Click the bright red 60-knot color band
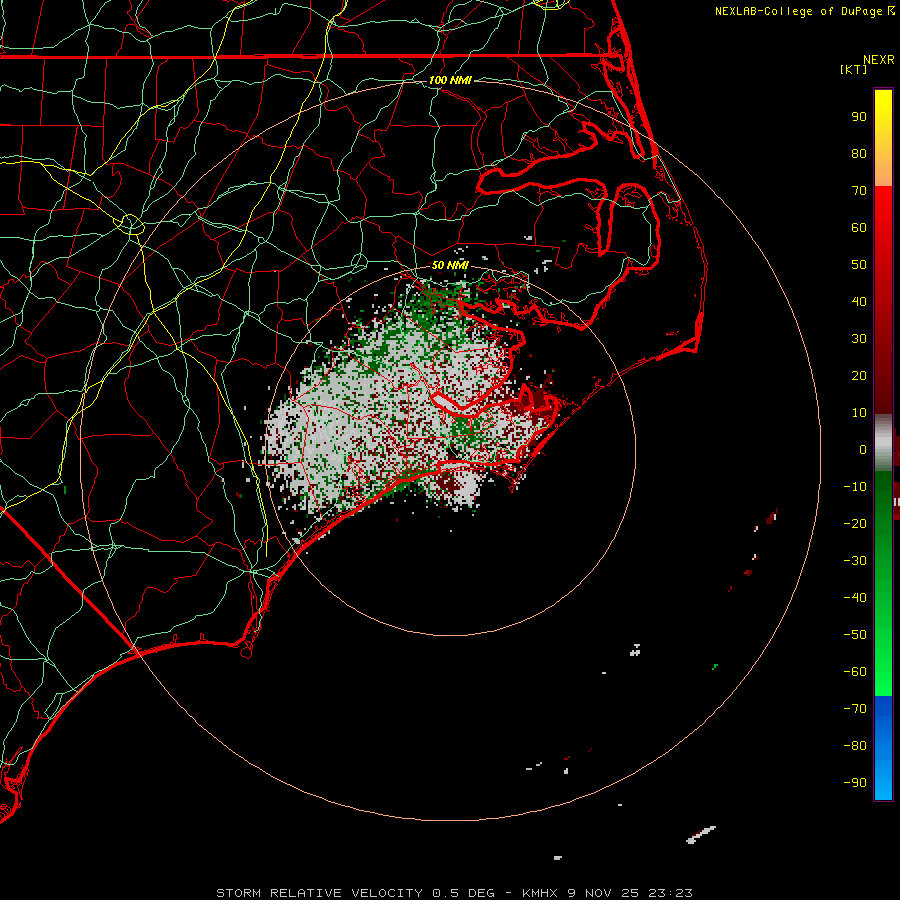Screen dimensions: 900x900 coord(883,227)
